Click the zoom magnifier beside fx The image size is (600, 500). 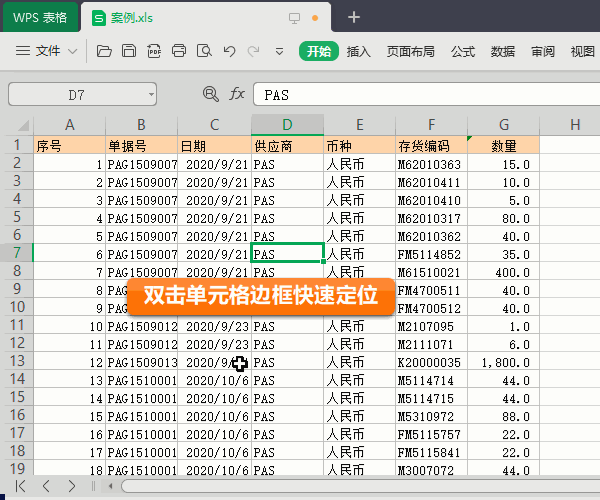click(210, 94)
